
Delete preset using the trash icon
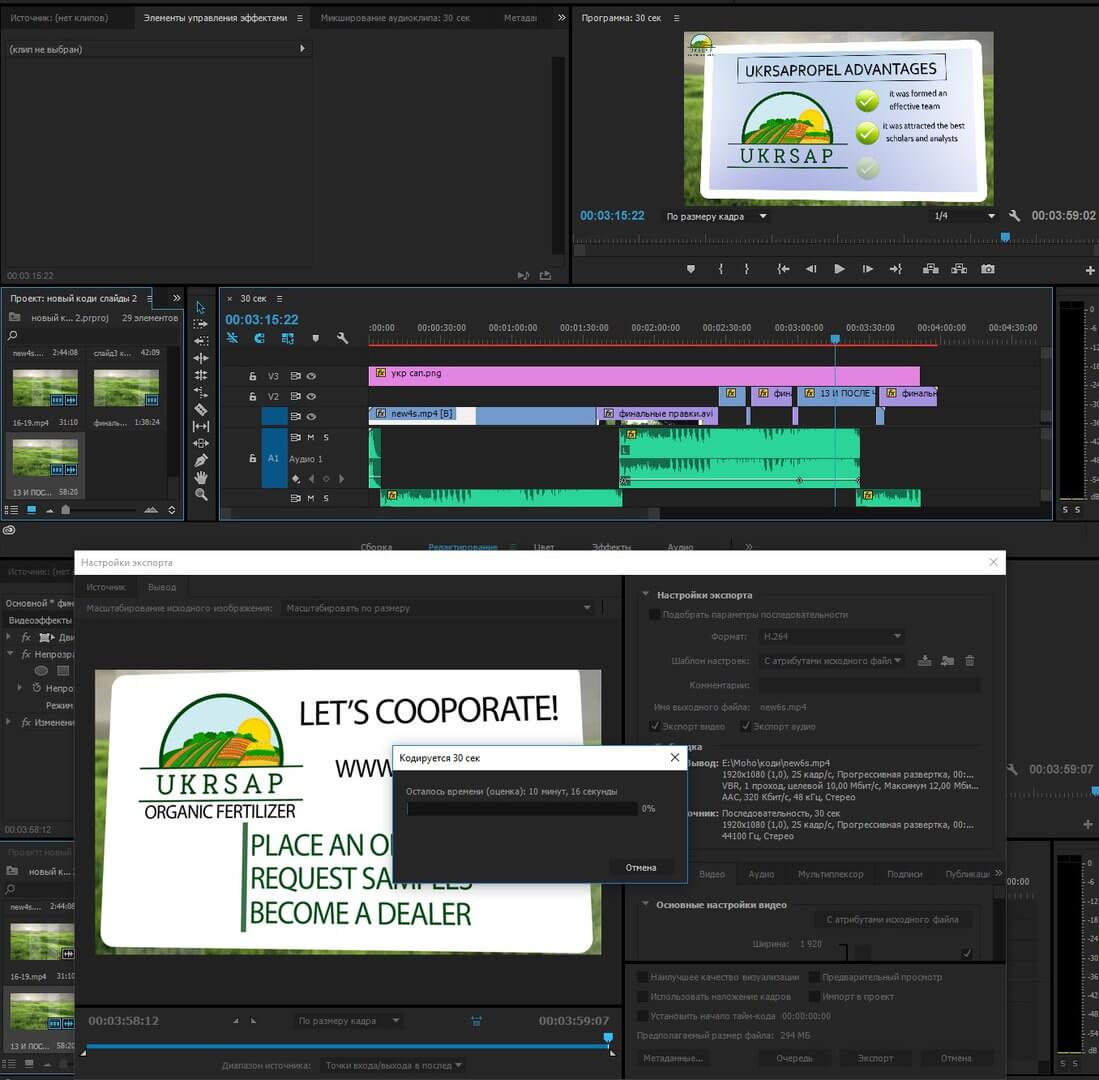click(969, 661)
